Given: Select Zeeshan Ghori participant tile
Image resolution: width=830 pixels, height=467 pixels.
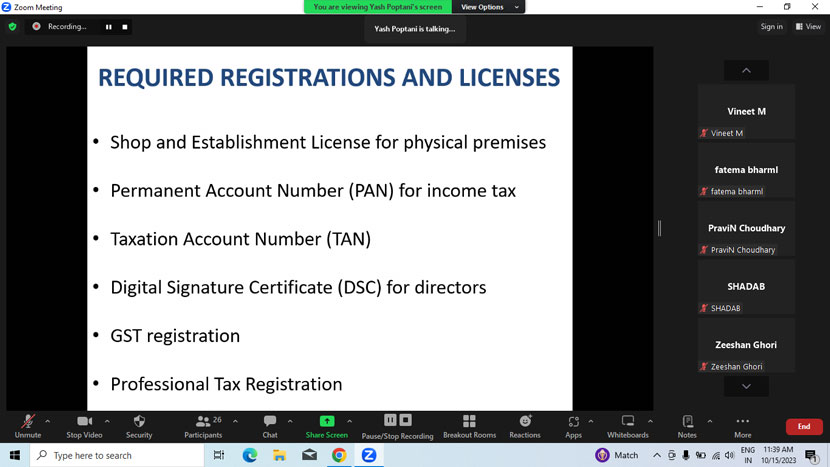Looking at the screenshot, I should [746, 345].
